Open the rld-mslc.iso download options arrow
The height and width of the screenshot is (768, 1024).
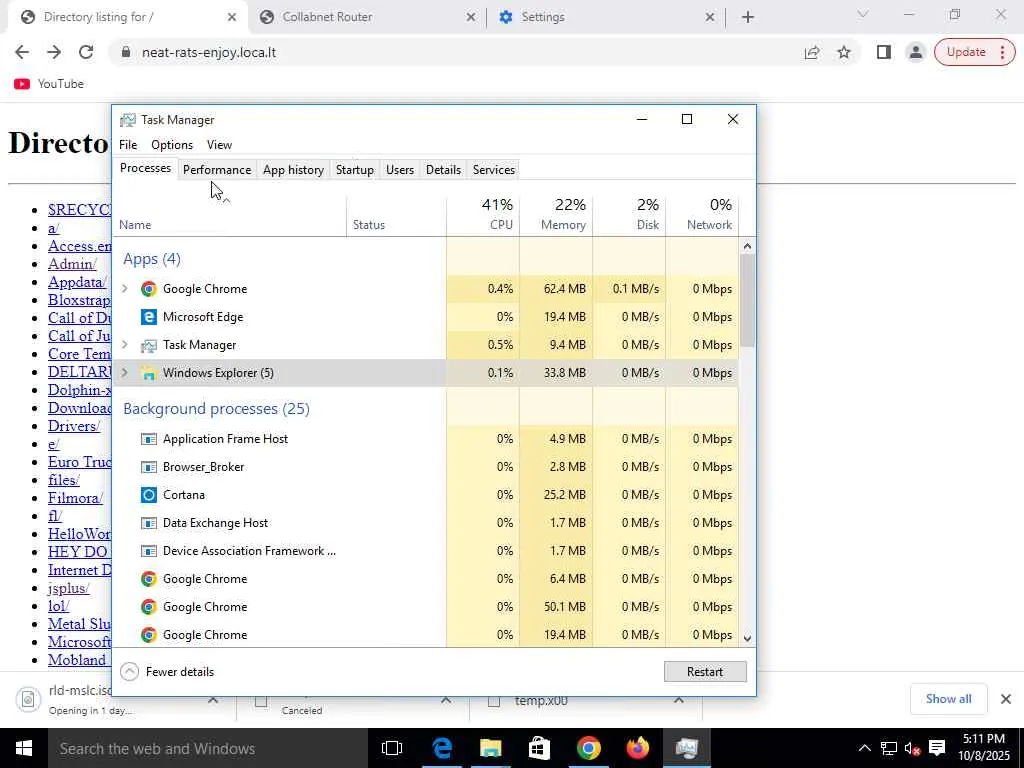(213, 699)
